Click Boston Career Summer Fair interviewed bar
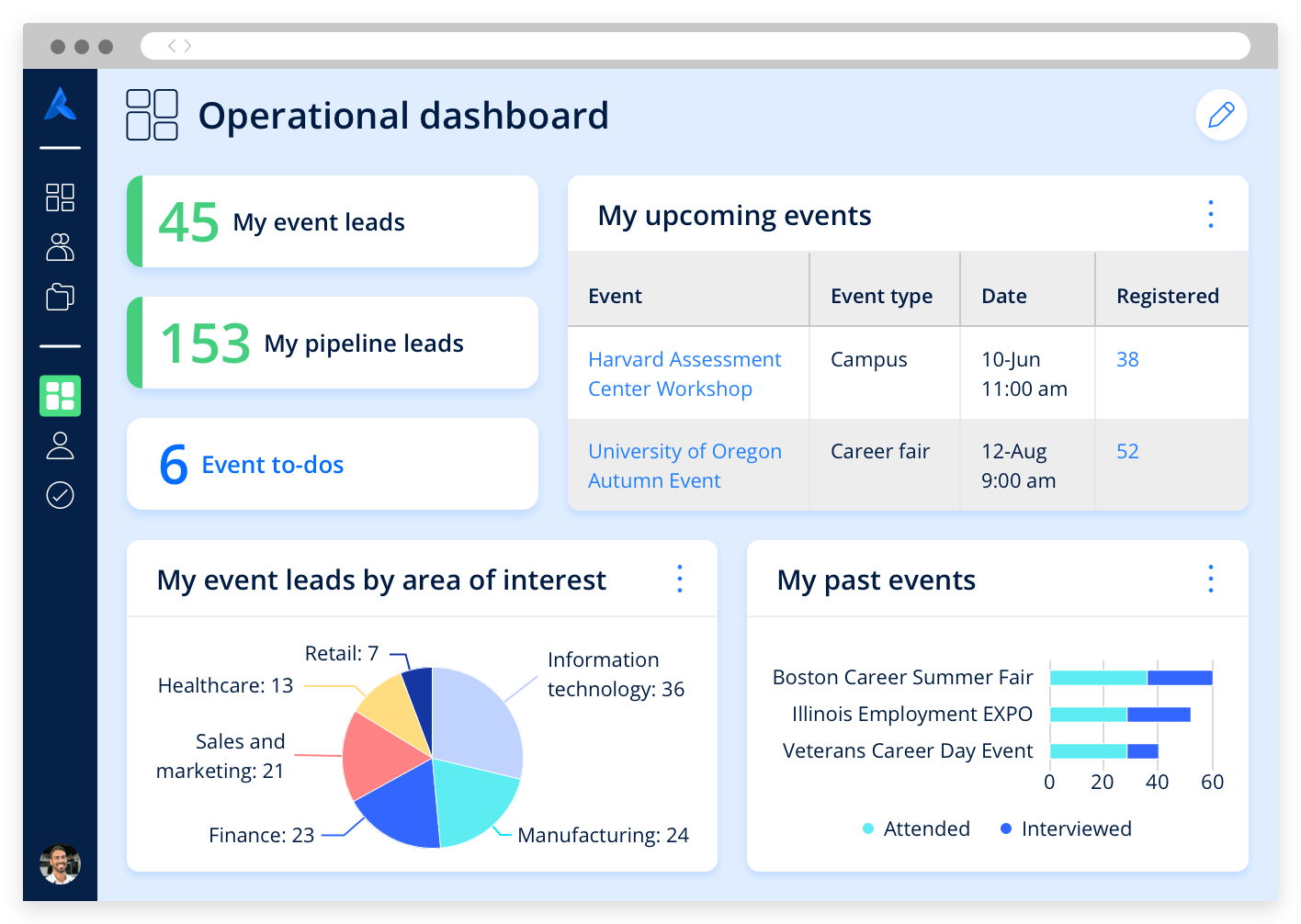1301x924 pixels. tap(1180, 678)
